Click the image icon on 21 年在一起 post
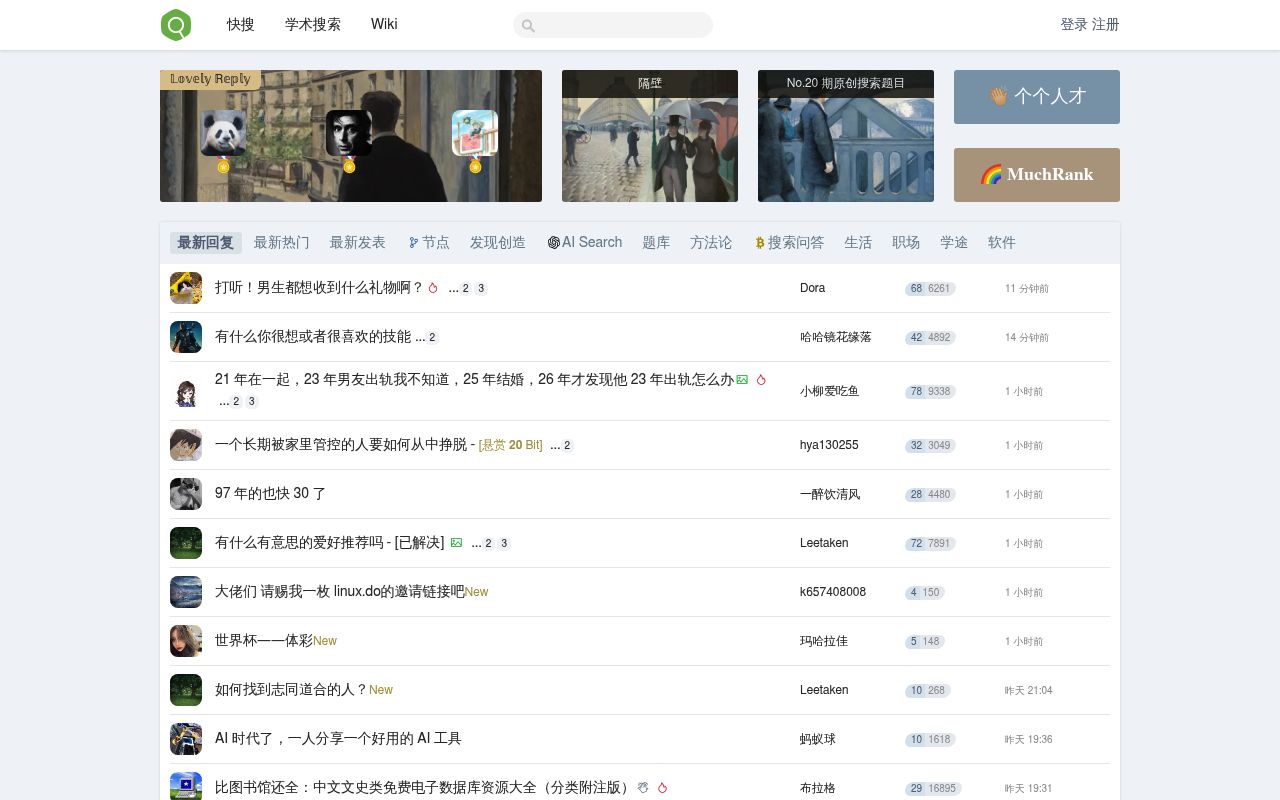Image resolution: width=1280 pixels, height=800 pixels. point(742,380)
